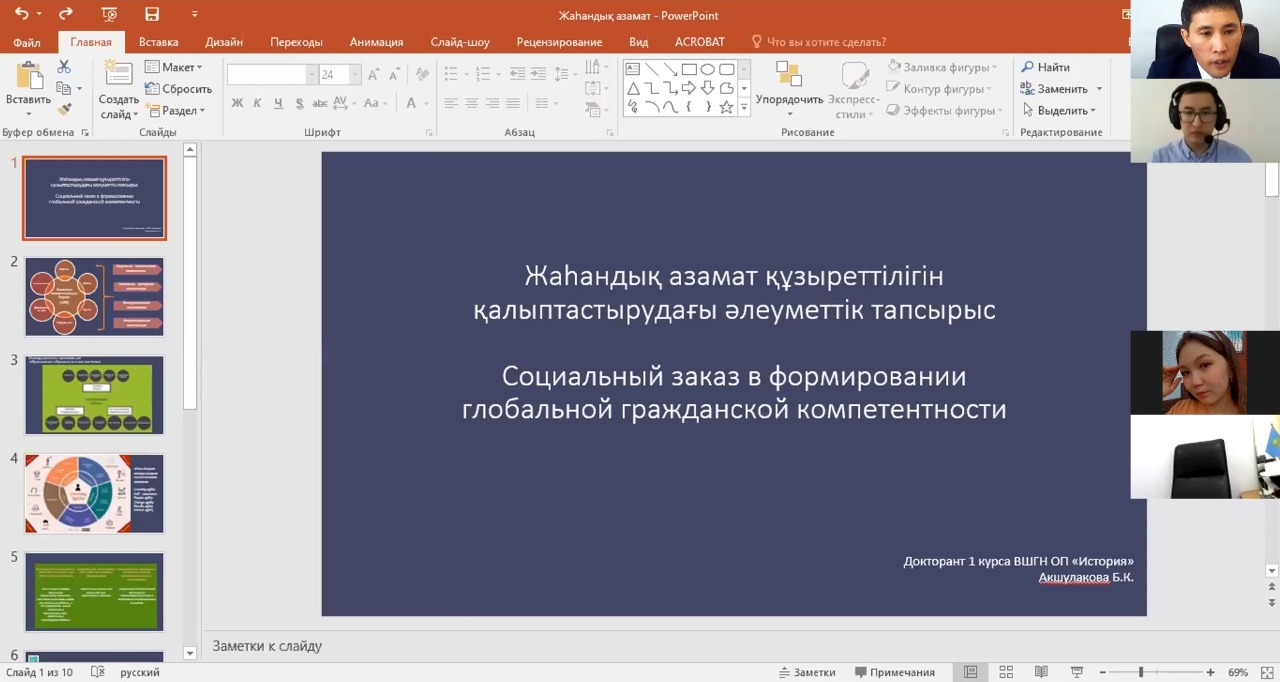Start slideshow from status bar icon
The height and width of the screenshot is (682, 1280).
(1077, 672)
